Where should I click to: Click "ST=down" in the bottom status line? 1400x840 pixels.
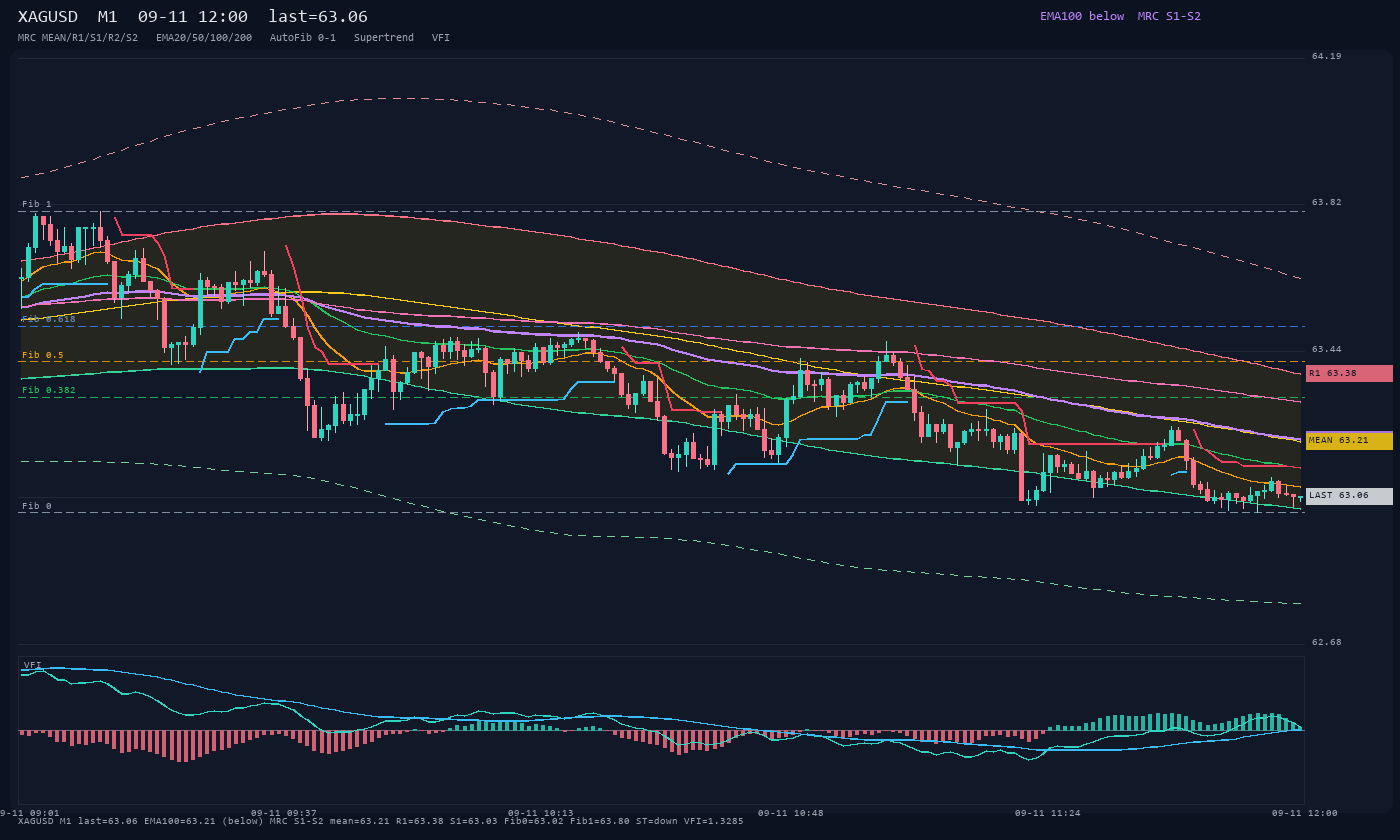[x=657, y=821]
